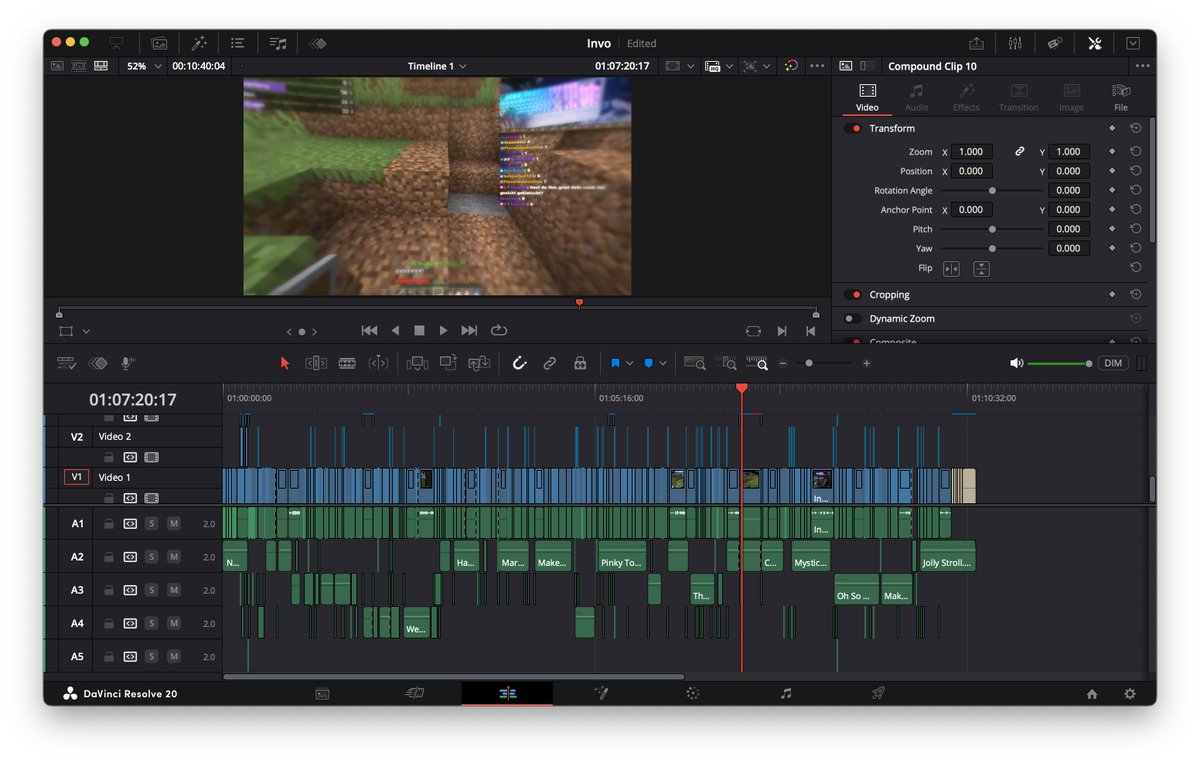
Task: Open the Deliver page
Action: (876, 692)
